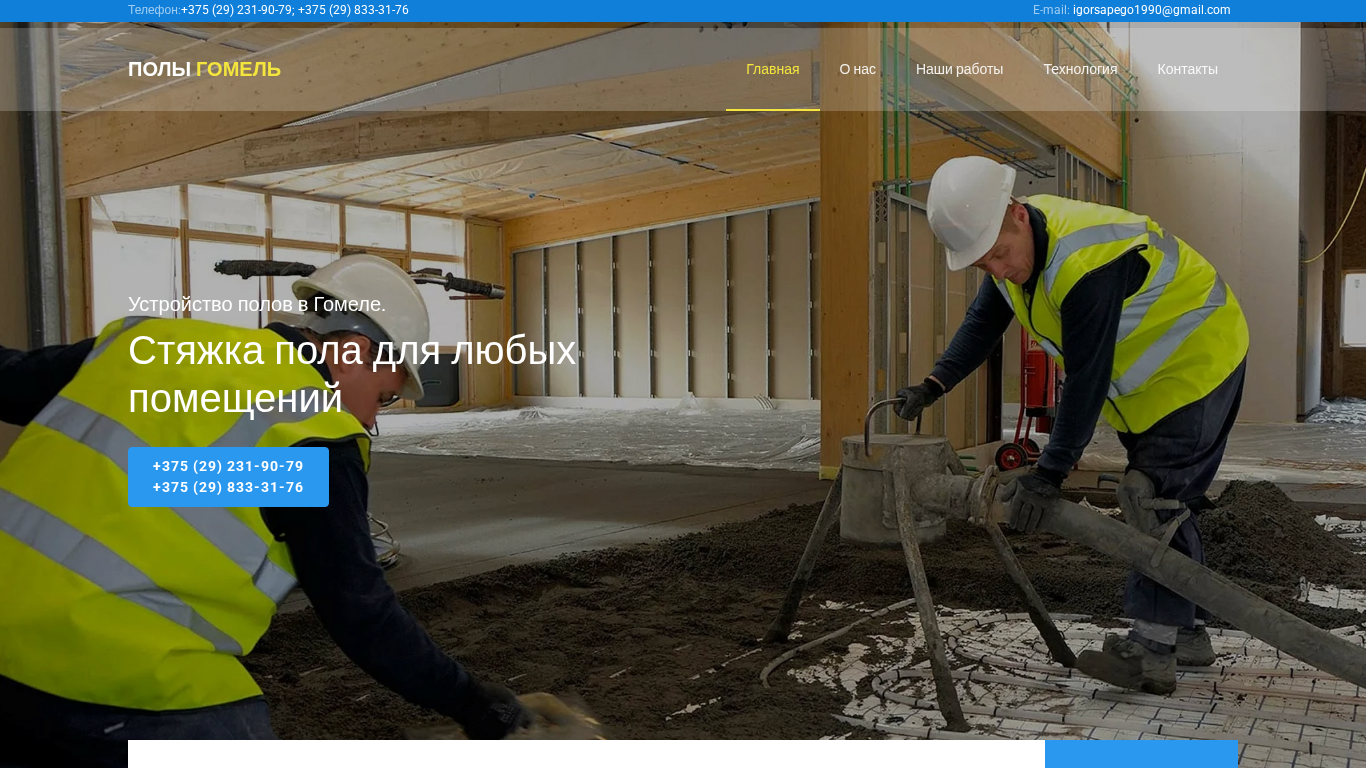Image resolution: width=1366 pixels, height=768 pixels.
Task: Click the heading Стяжка пола для любых помещений
Action: coord(352,374)
